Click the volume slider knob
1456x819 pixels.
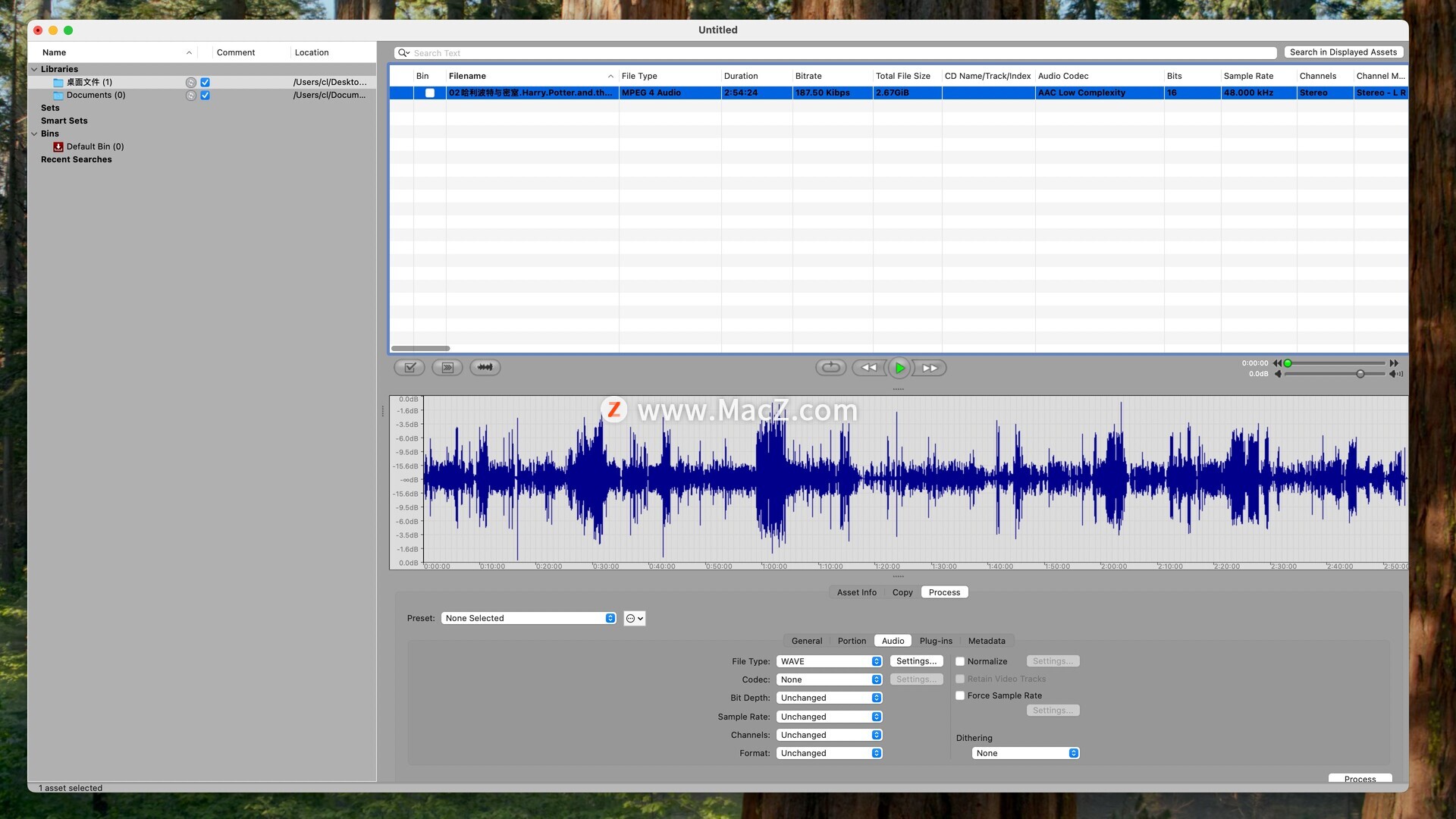point(1360,375)
